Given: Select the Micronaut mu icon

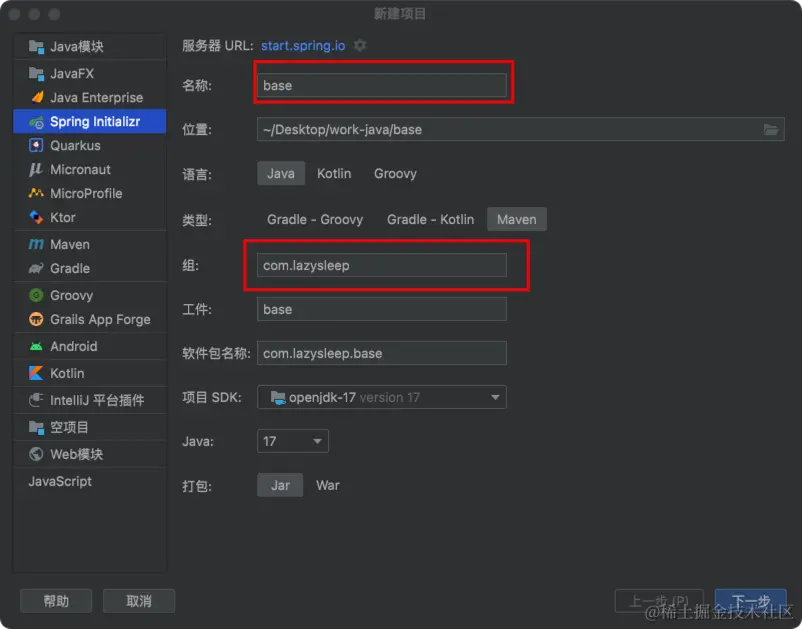Looking at the screenshot, I should click(36, 169).
